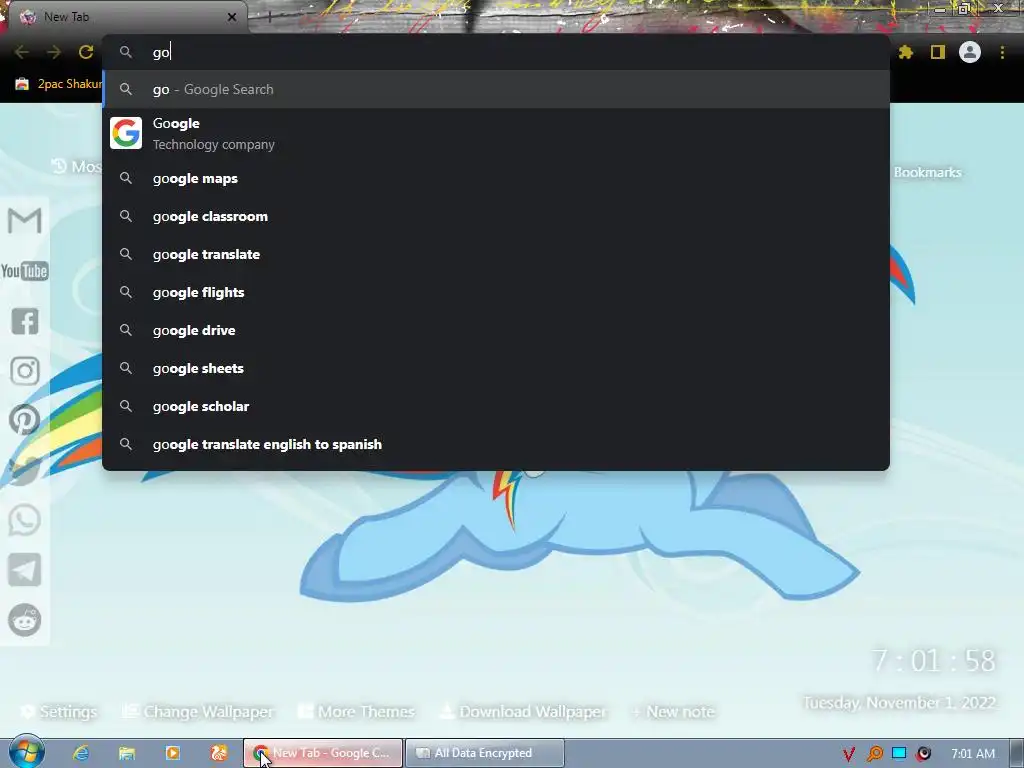Open new tab page Settings
This screenshot has width=1024, height=768.
(59, 711)
